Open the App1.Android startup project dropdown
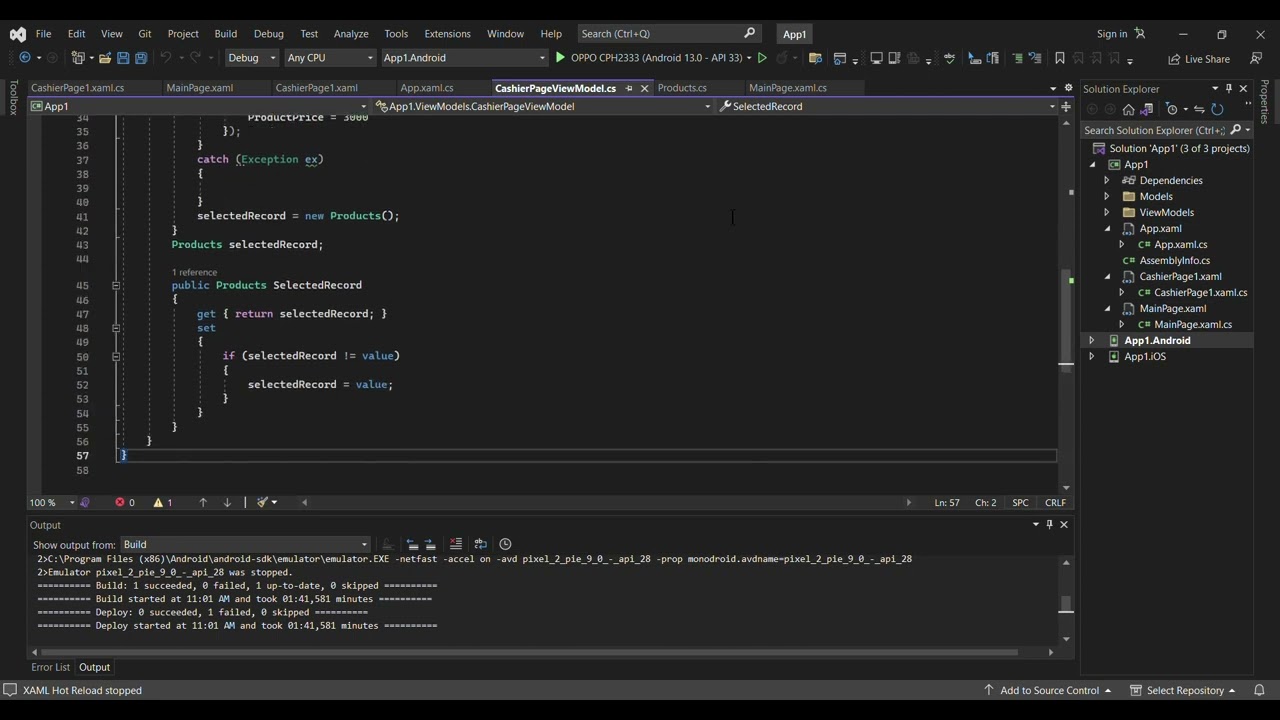Screen dimensions: 1280x720 [x=465, y=58]
